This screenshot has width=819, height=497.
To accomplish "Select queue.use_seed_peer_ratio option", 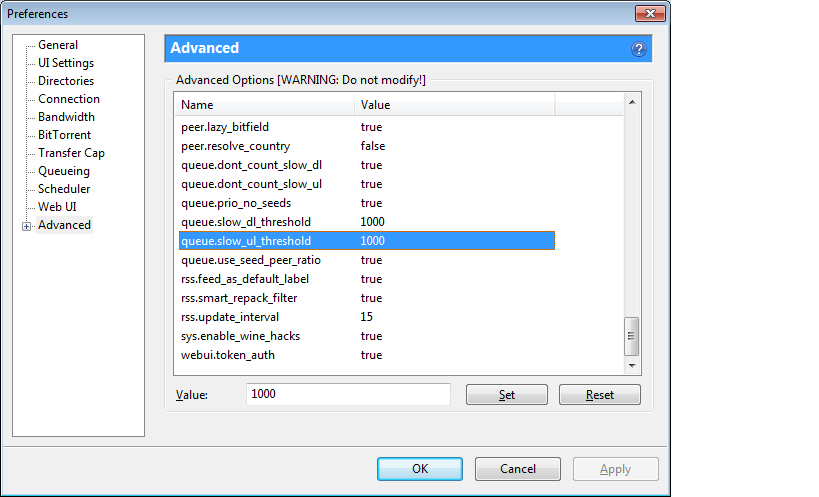I will (367, 260).
